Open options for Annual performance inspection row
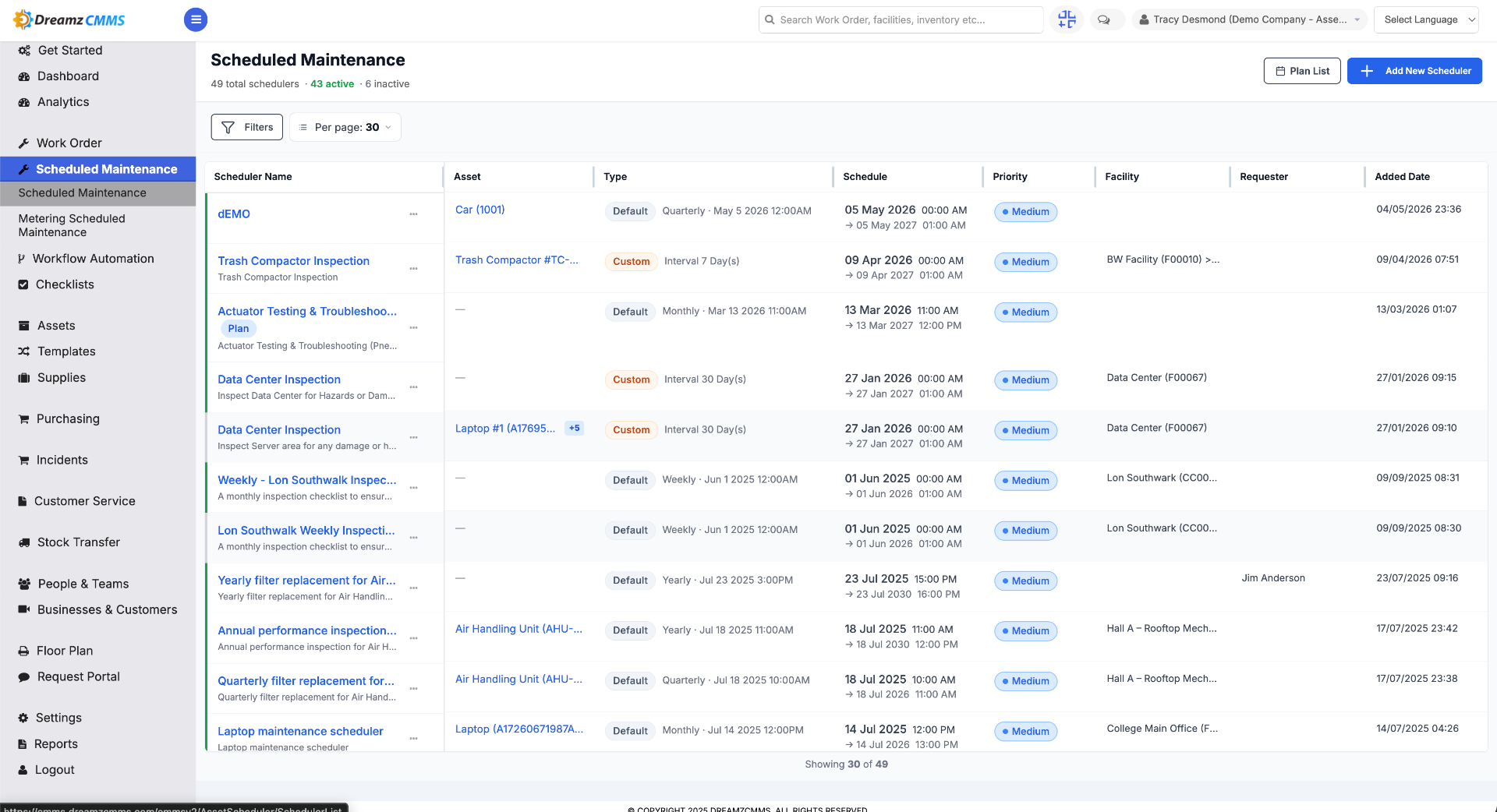 413,638
